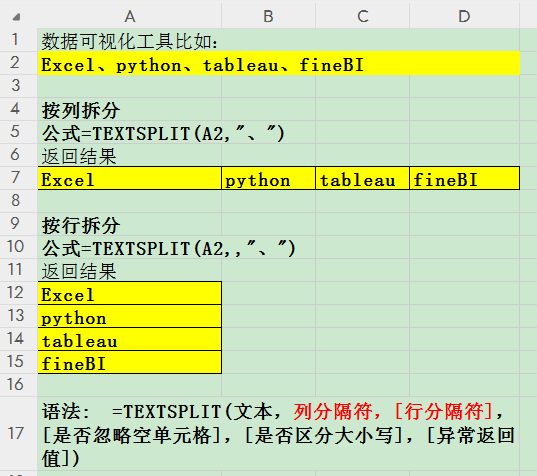Click 'tableau' cell in row 14
The width and height of the screenshot is (537, 476).
129,339
